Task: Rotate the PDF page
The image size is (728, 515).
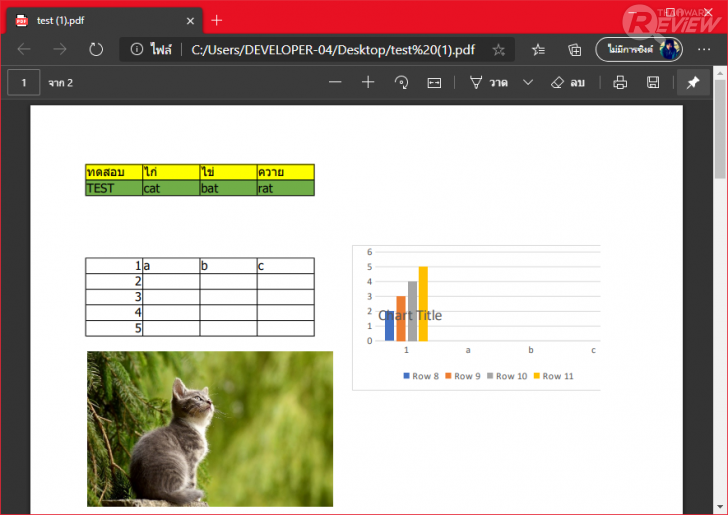Action: [401, 83]
